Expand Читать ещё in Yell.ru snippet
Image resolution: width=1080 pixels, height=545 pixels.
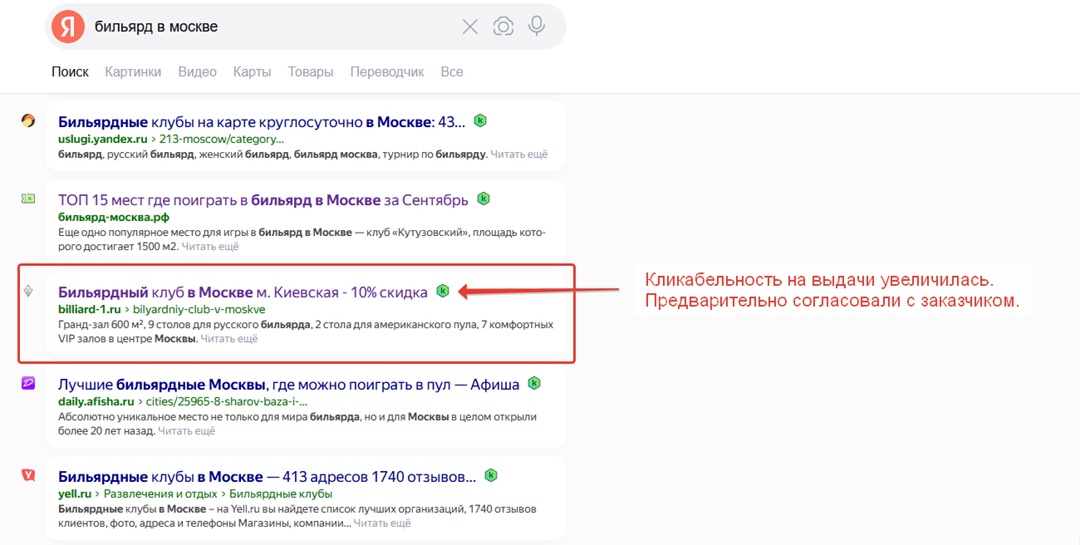pos(382,524)
